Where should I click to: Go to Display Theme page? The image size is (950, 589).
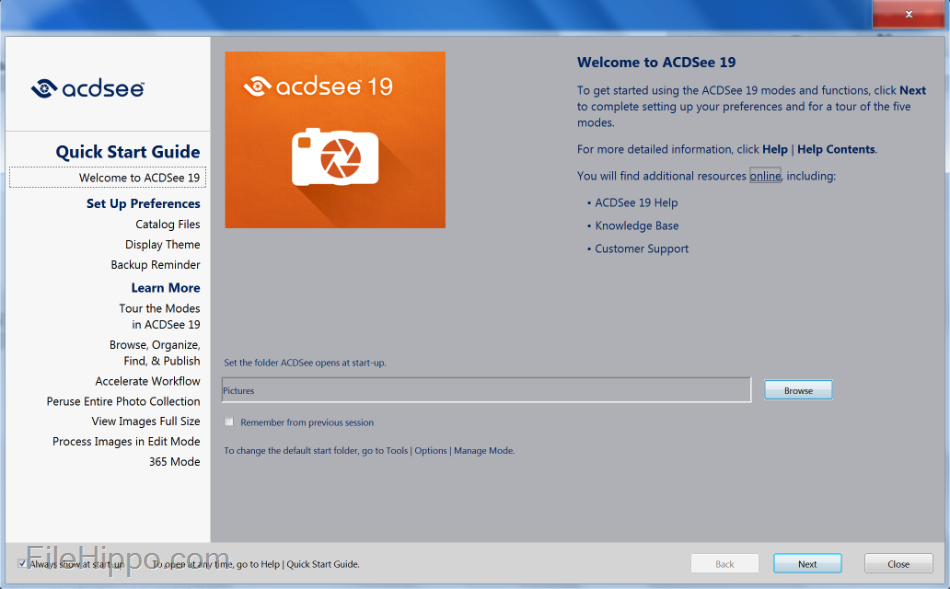[x=162, y=245]
